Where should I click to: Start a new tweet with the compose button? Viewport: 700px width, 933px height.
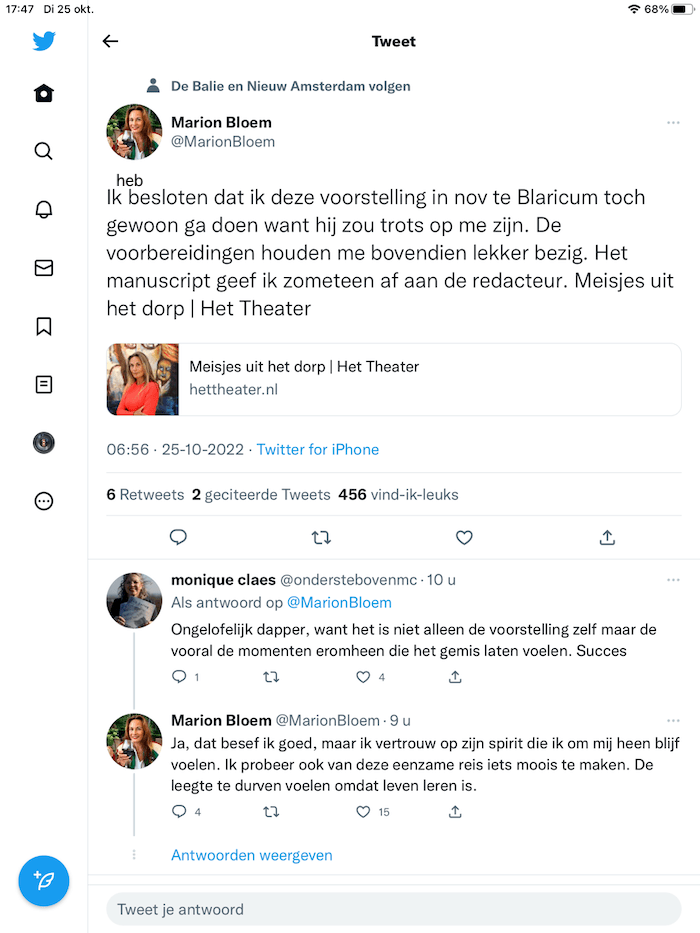(x=43, y=881)
